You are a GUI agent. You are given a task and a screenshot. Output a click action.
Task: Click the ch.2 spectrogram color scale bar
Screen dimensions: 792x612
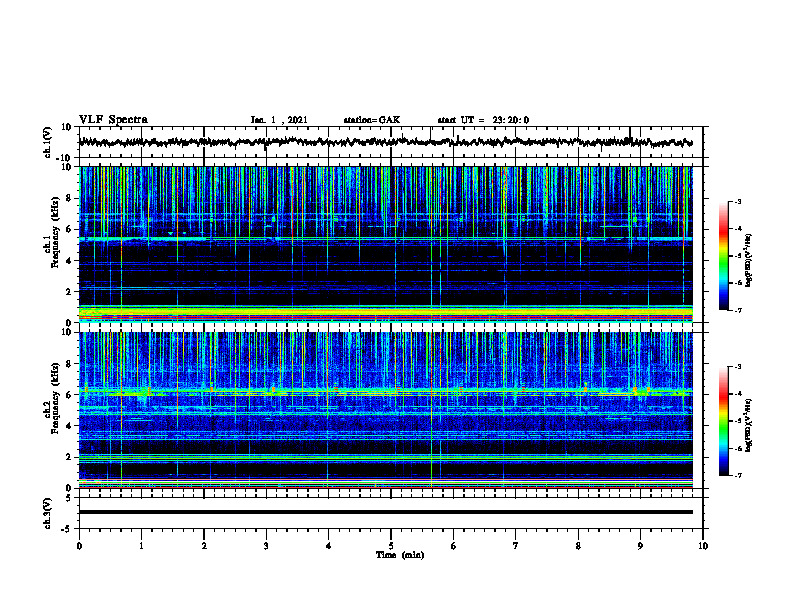tap(723, 421)
